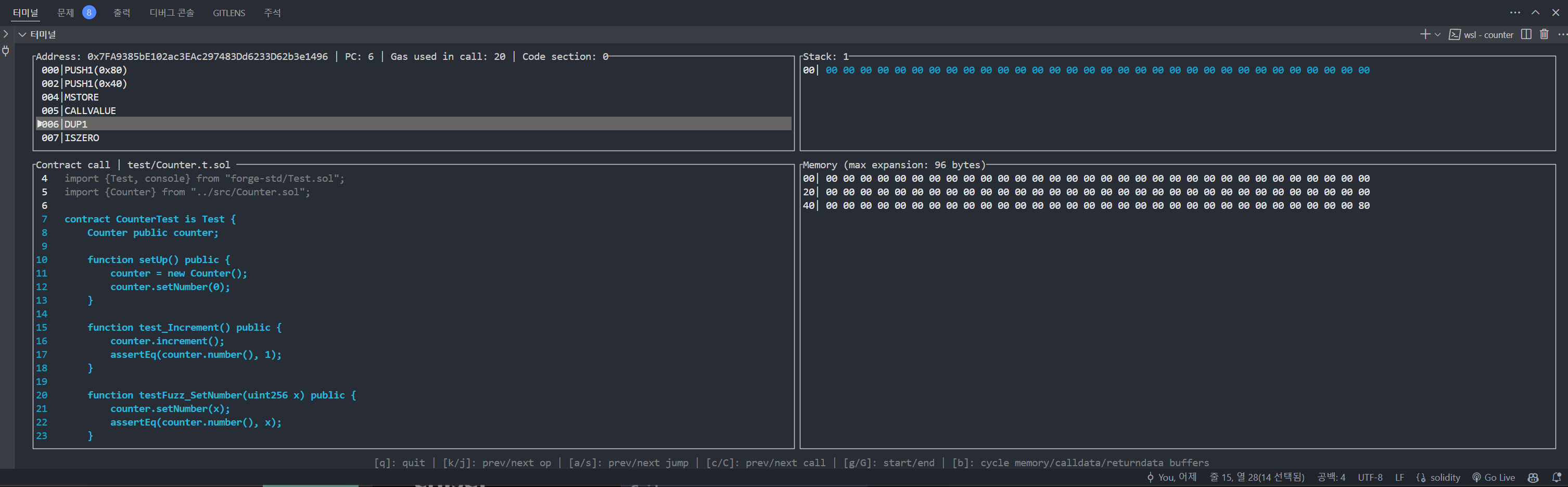1568x487 pixels.
Task: Open the 출력 output tab
Action: click(x=122, y=13)
